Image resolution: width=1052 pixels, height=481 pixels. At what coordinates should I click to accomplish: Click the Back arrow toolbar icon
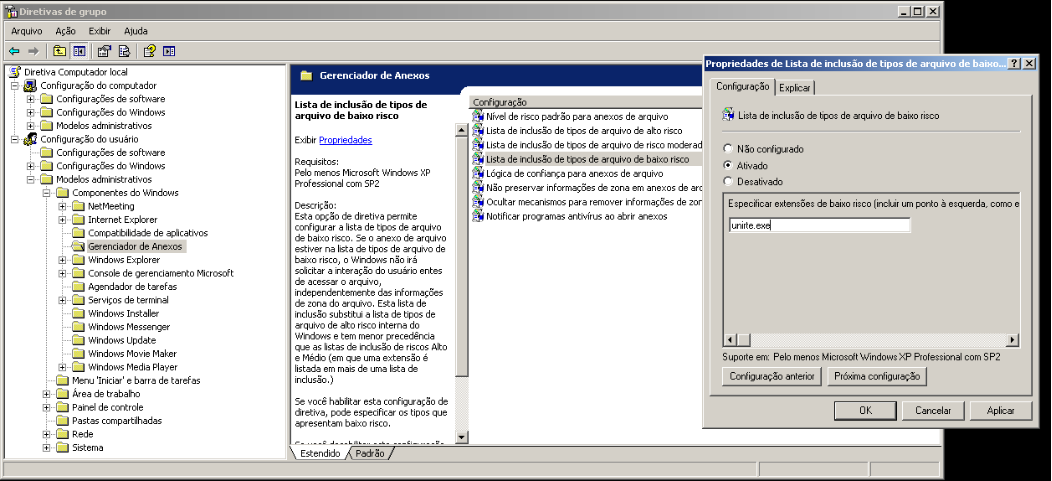(x=15, y=51)
